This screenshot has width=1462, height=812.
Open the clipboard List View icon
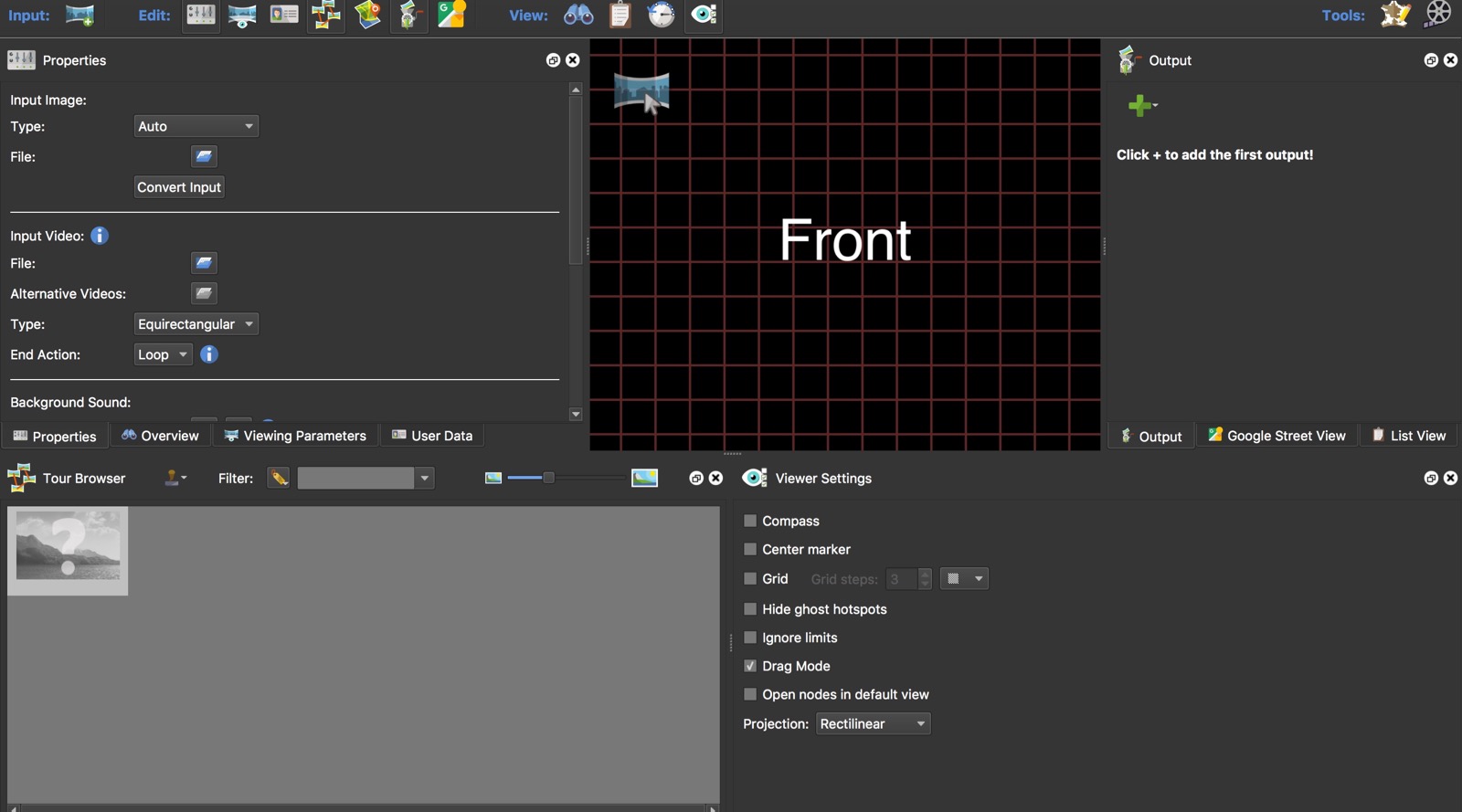coord(620,16)
